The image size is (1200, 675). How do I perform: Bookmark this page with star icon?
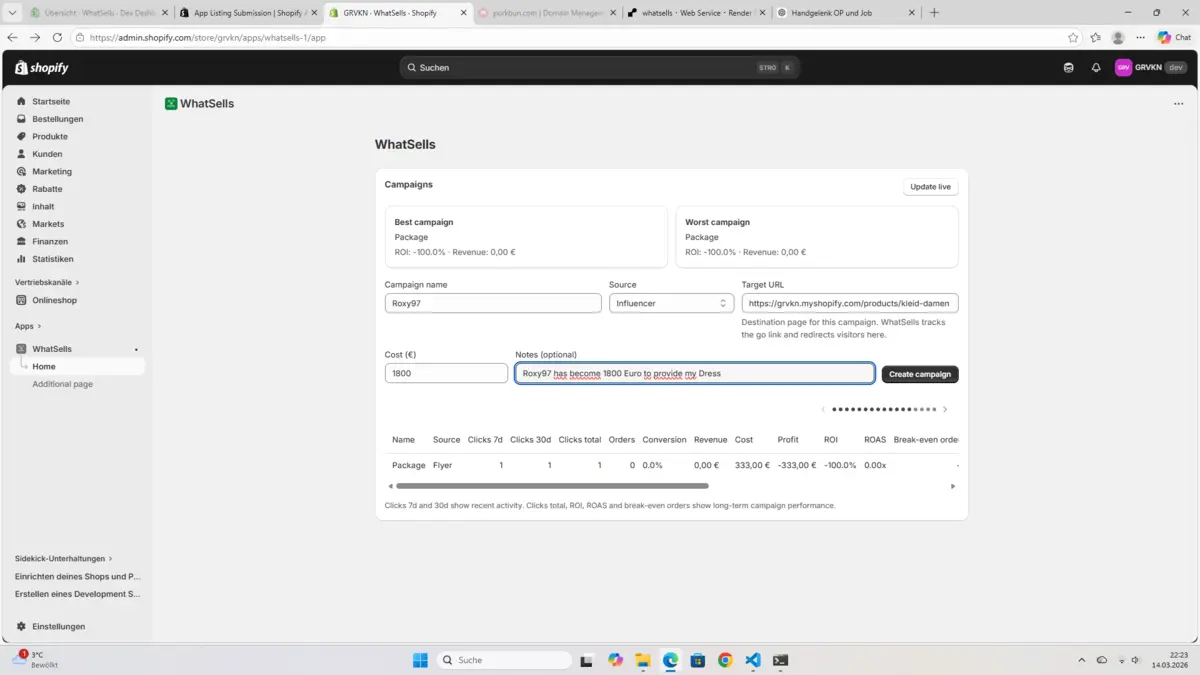tap(1073, 37)
